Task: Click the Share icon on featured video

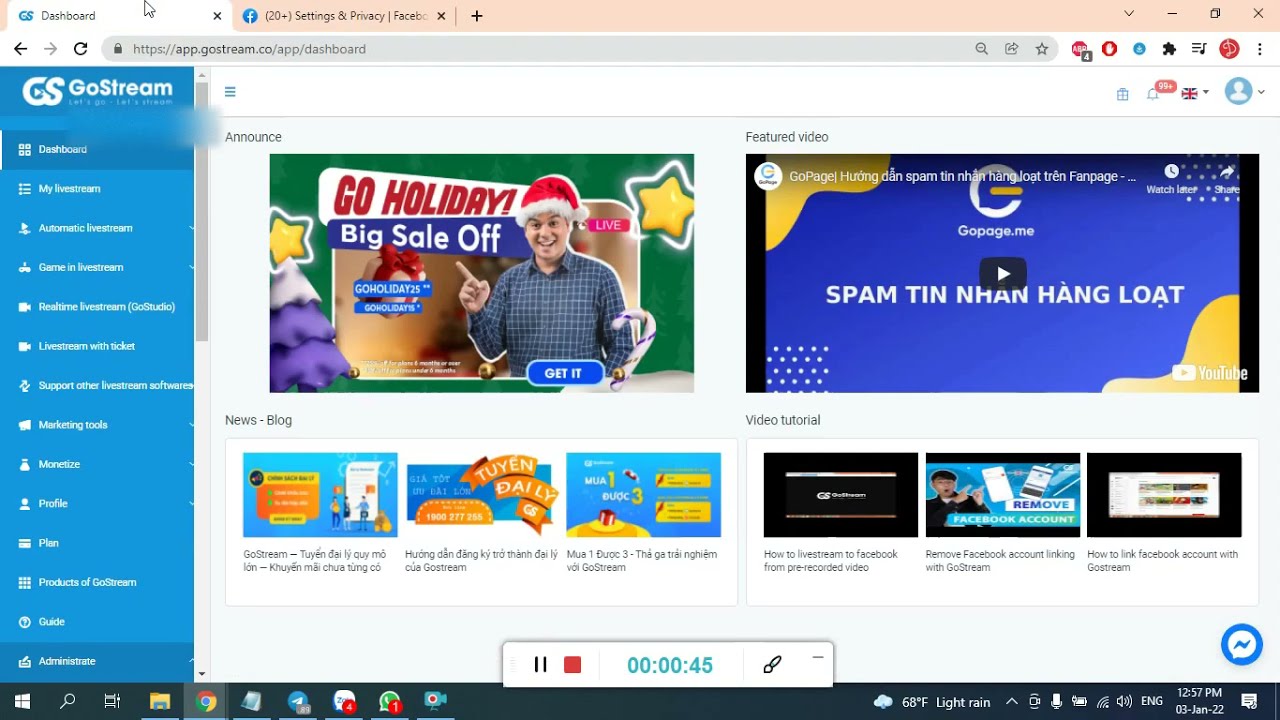Action: 1227,179
